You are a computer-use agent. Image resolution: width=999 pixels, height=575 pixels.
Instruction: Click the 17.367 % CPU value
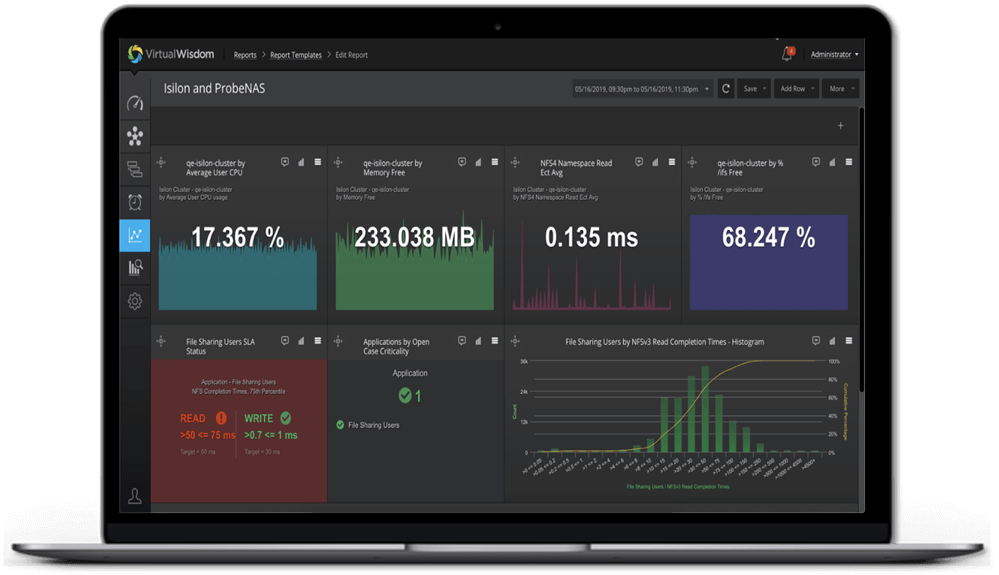pos(238,238)
